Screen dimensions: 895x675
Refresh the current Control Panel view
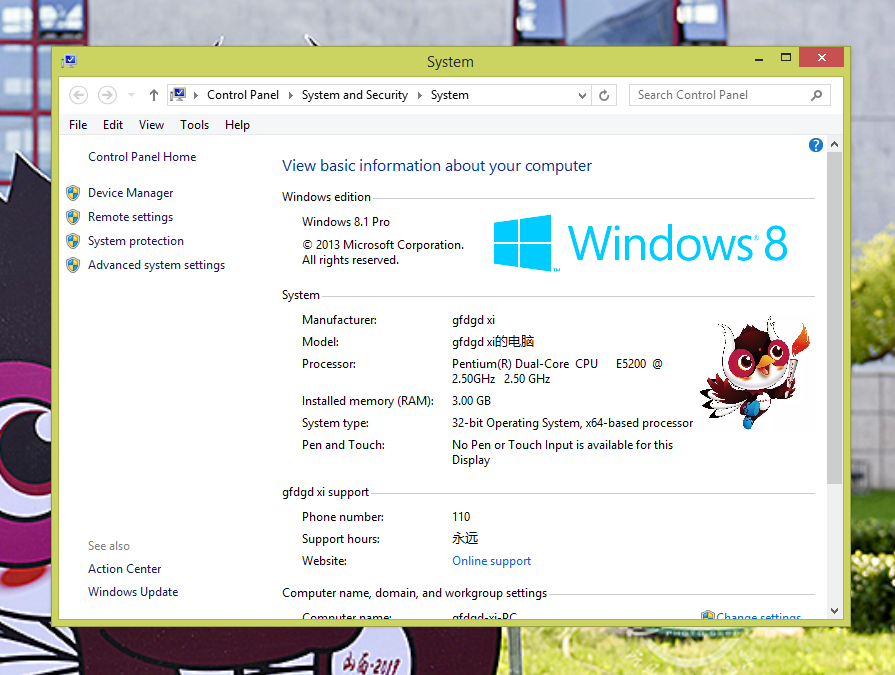coord(604,95)
